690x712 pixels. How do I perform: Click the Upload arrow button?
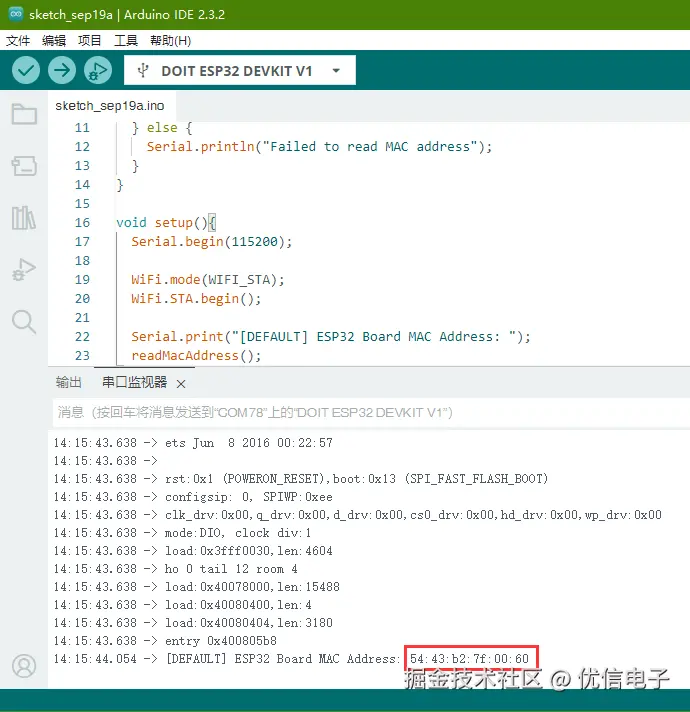(x=62, y=70)
